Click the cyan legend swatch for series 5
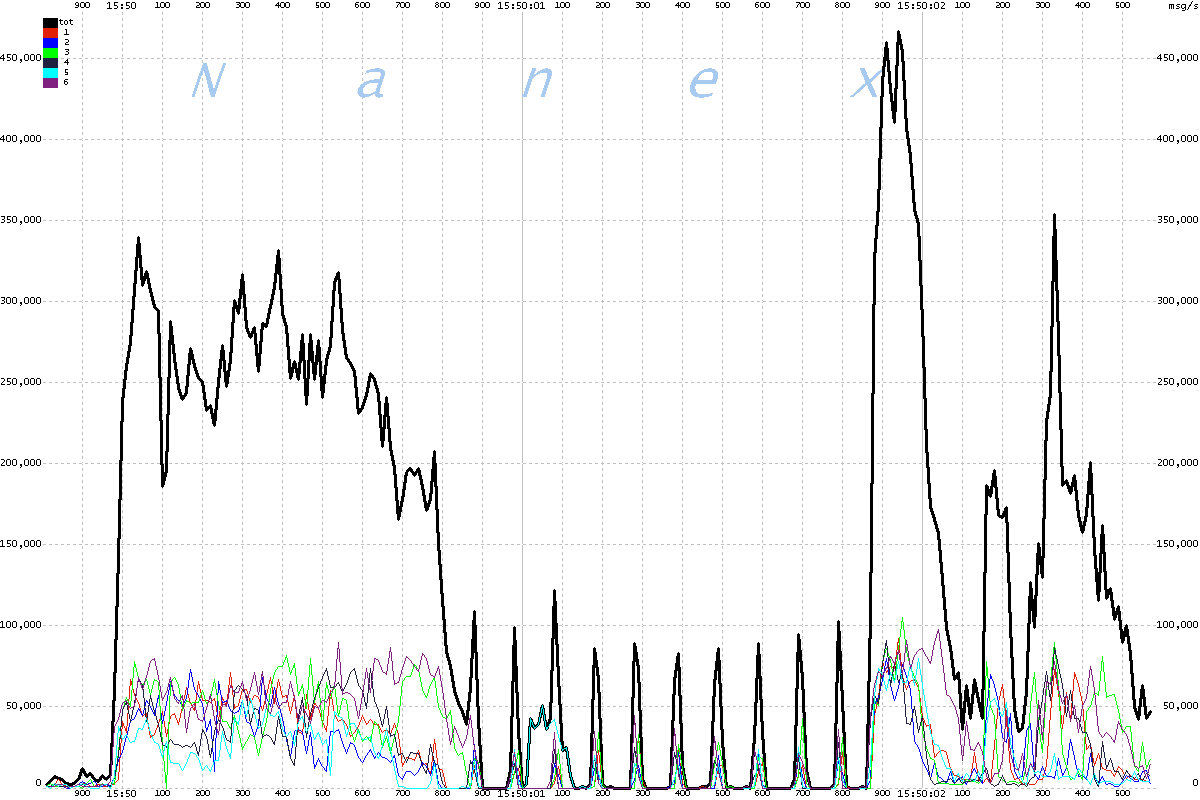 click(x=50, y=72)
